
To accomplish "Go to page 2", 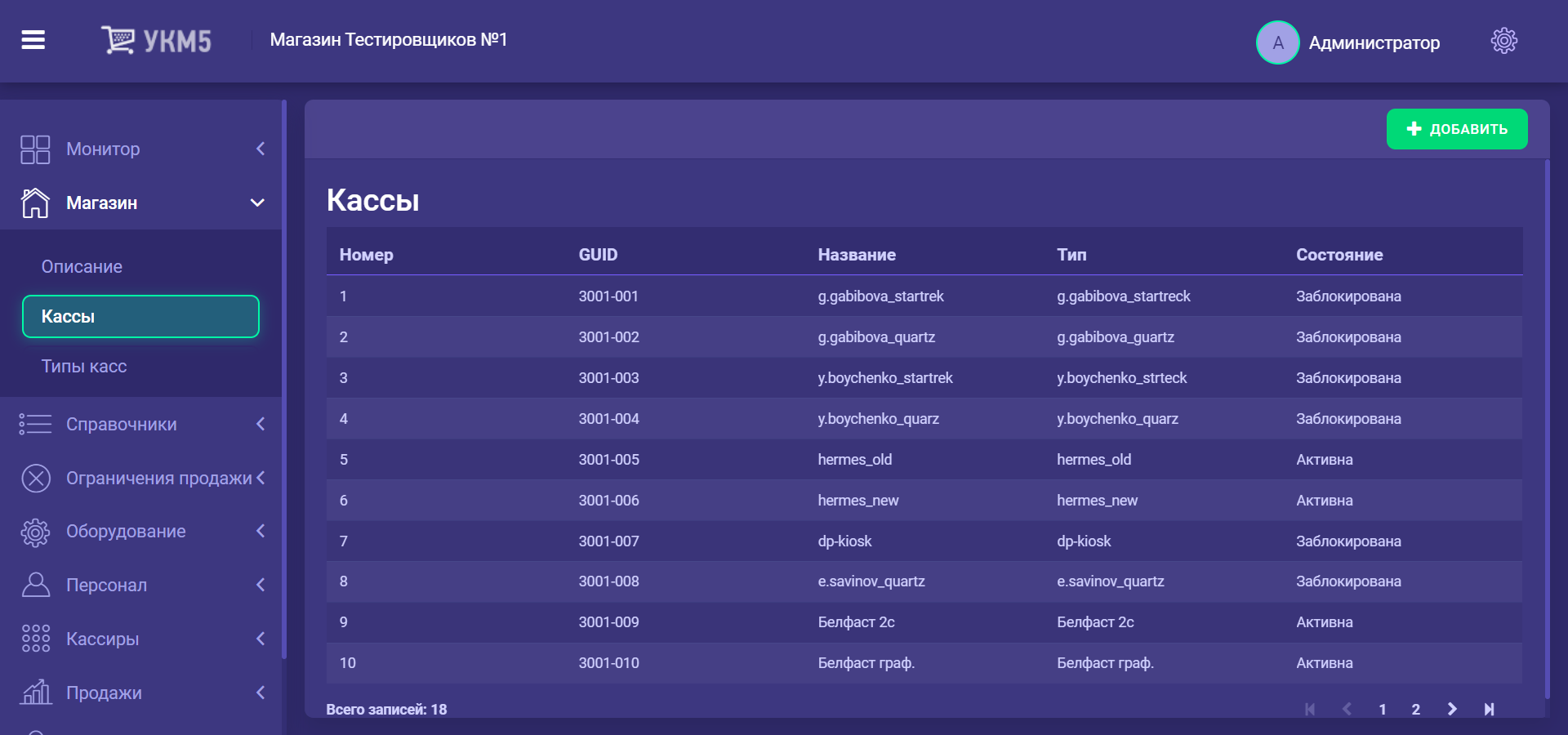I will pyautogui.click(x=1416, y=709).
